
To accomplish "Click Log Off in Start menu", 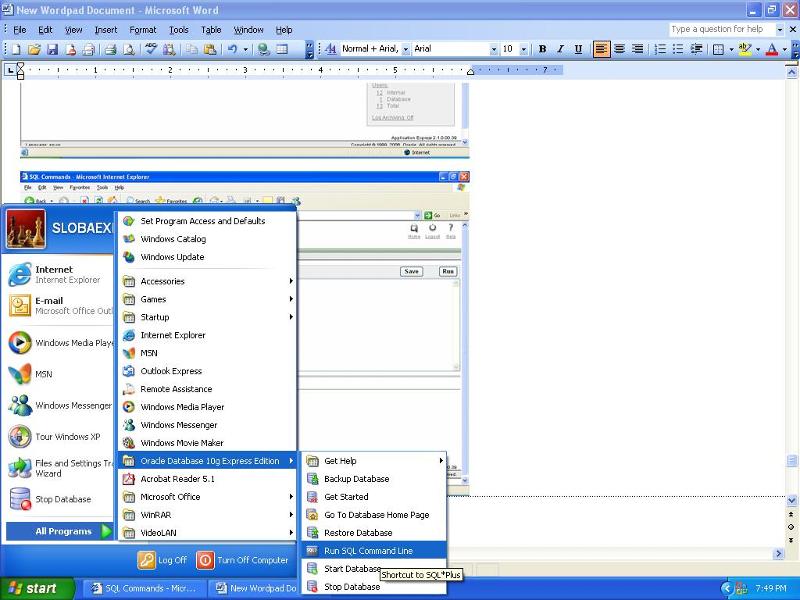I will pyautogui.click(x=162, y=560).
